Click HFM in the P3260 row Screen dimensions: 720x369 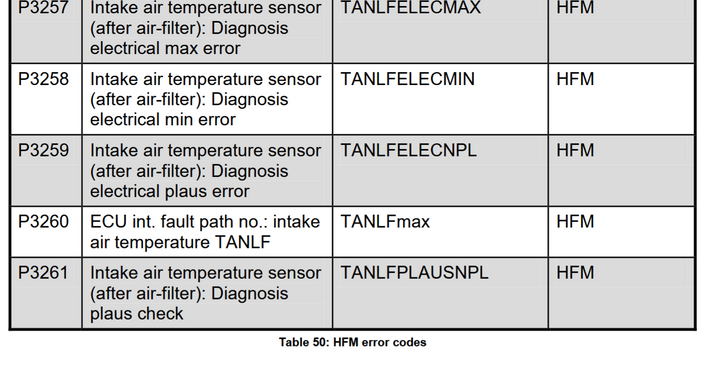tap(575, 222)
